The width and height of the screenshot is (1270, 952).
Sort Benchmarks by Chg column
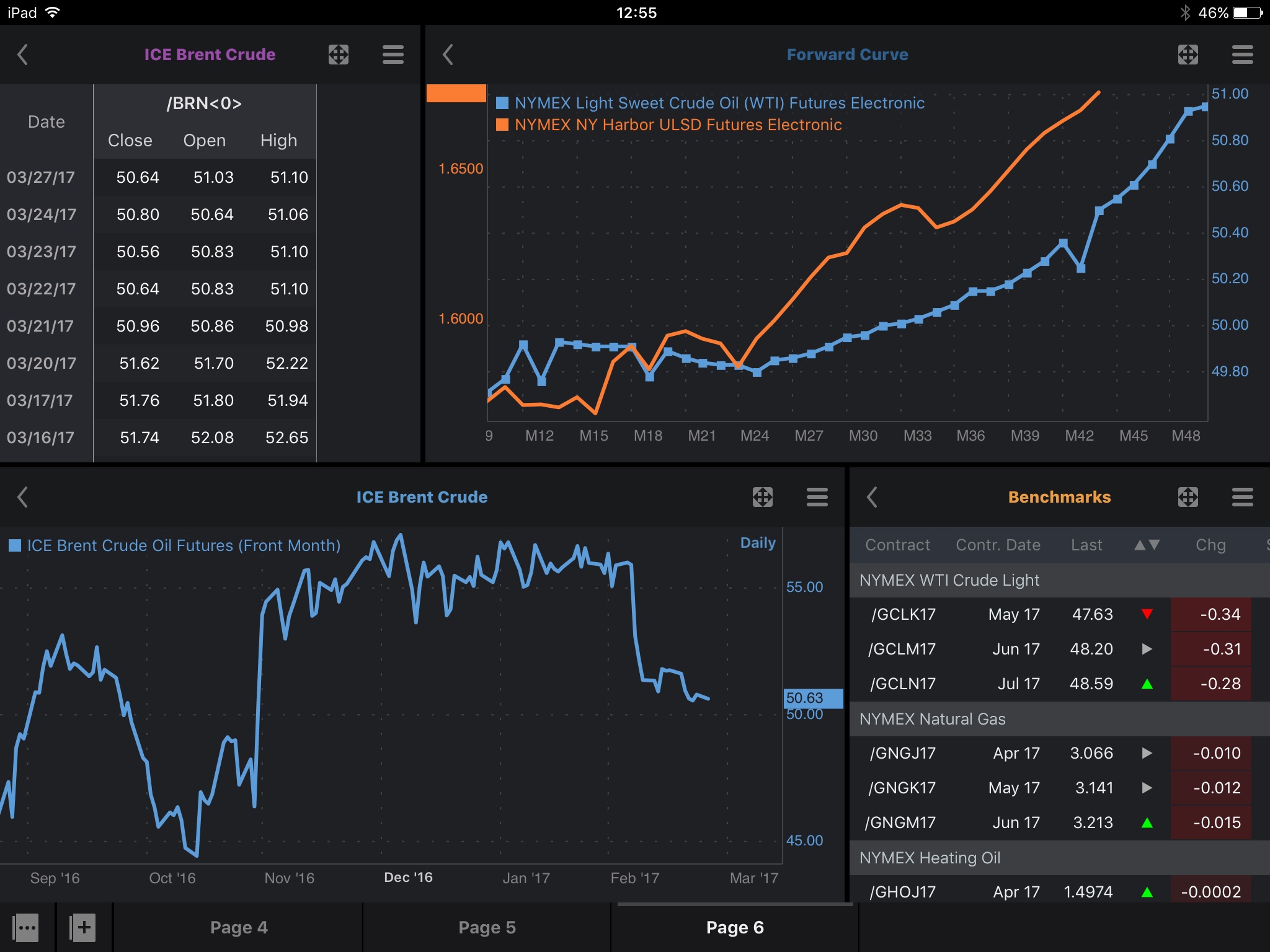pos(1210,545)
